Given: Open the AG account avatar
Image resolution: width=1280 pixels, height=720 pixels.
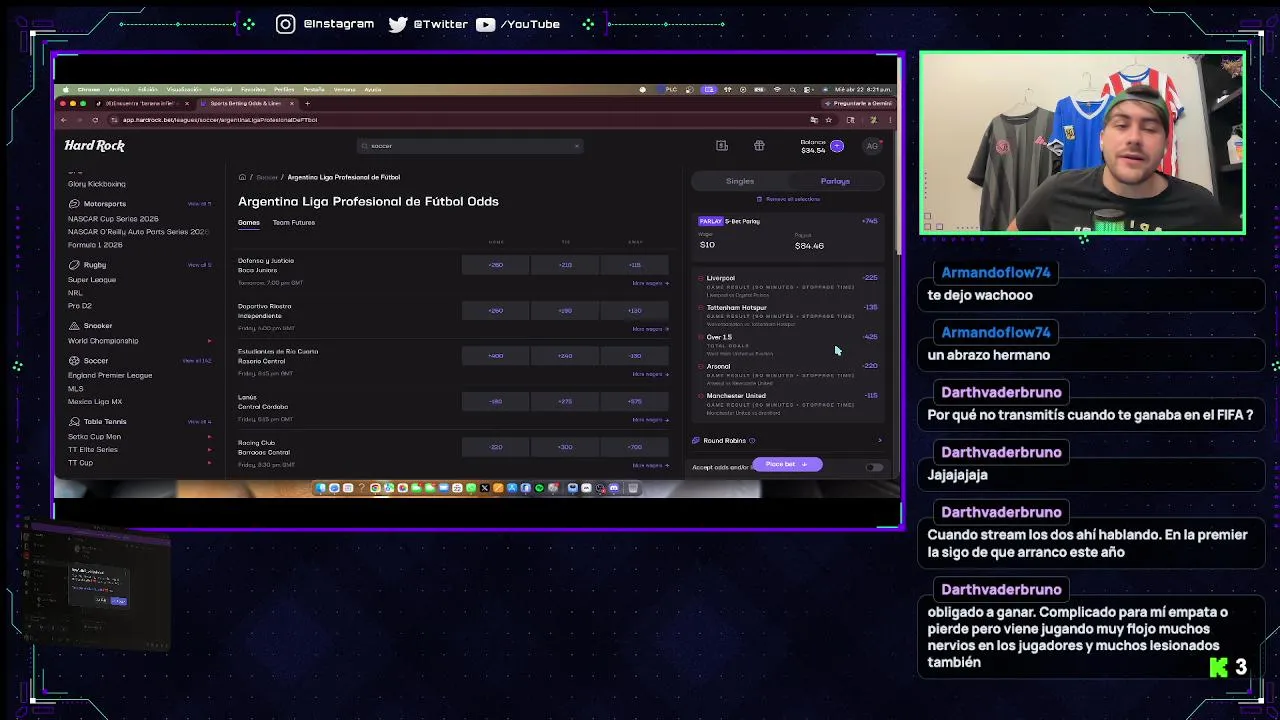Looking at the screenshot, I should 872,146.
